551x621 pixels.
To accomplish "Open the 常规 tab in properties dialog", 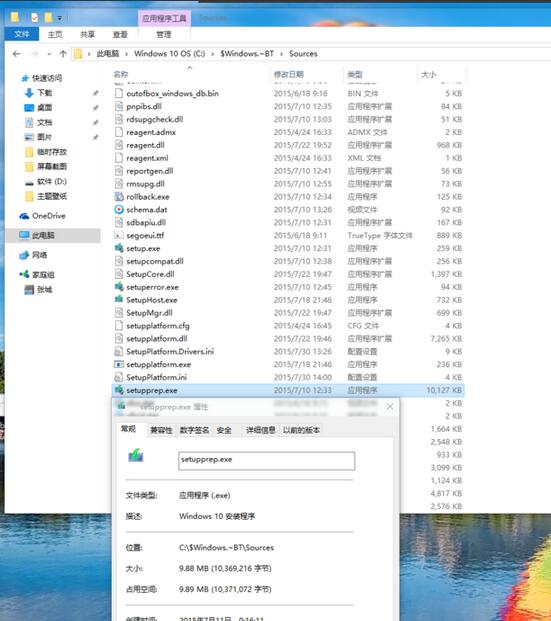I will click(128, 429).
